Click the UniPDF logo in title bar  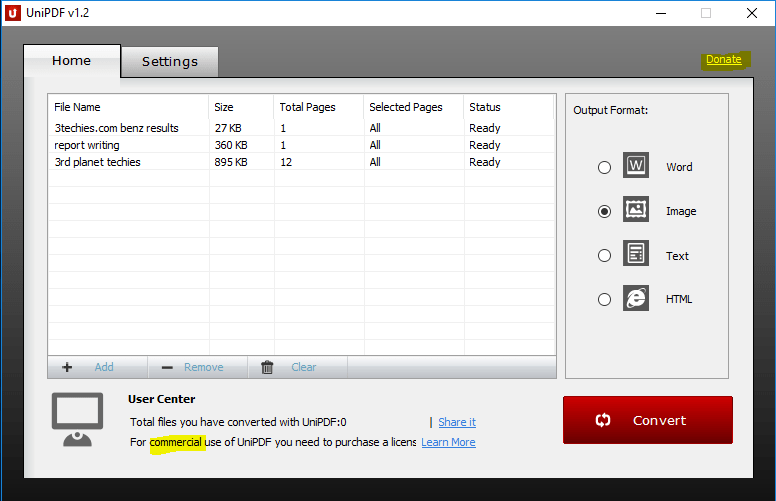pos(12,13)
